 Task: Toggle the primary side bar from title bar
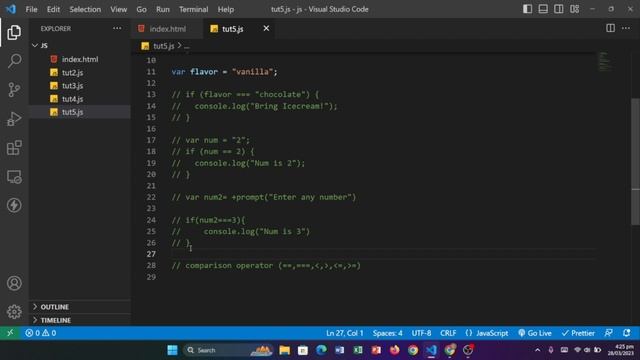pos(527,9)
